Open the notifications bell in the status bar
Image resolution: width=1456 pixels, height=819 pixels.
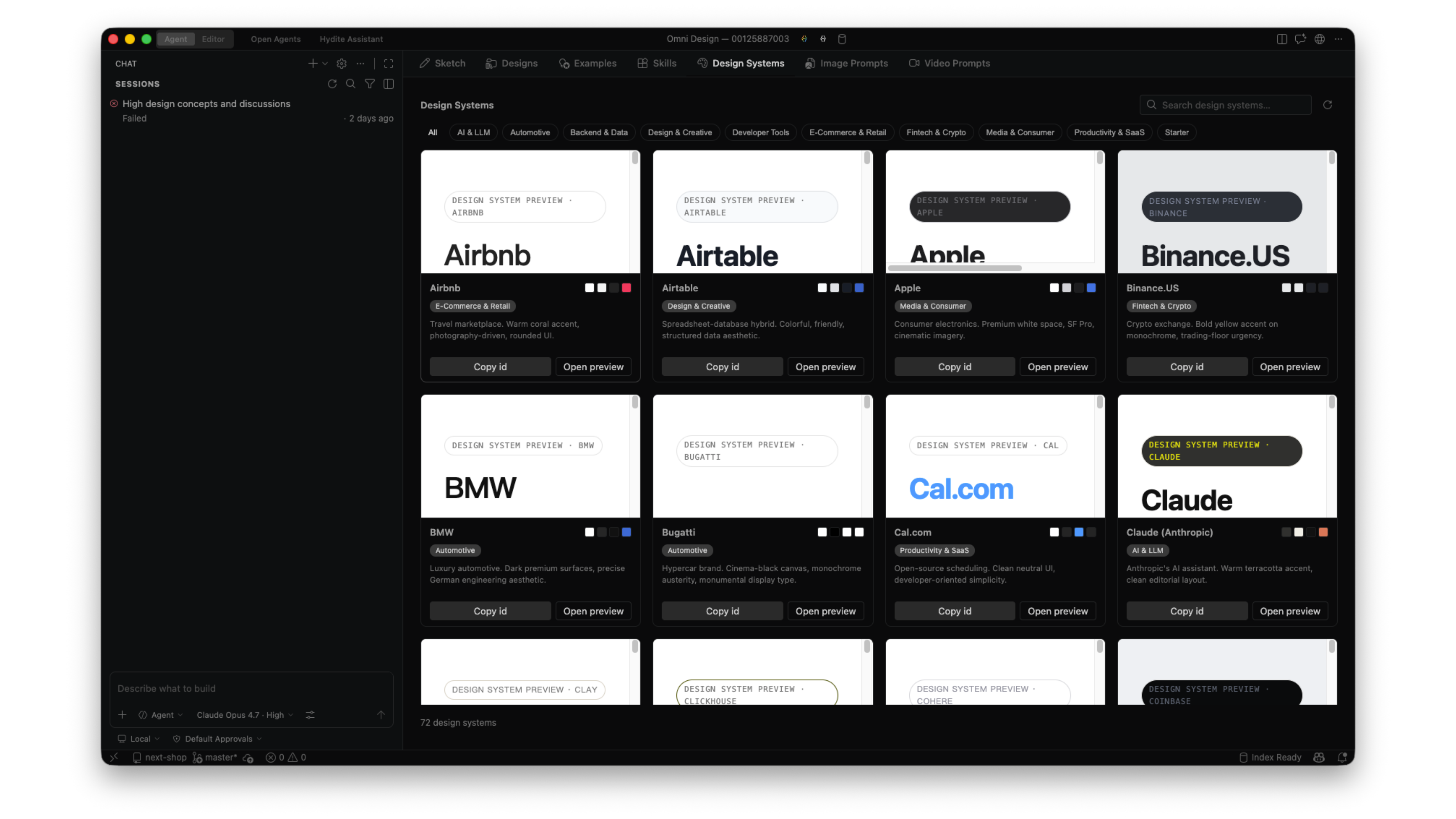[1342, 758]
